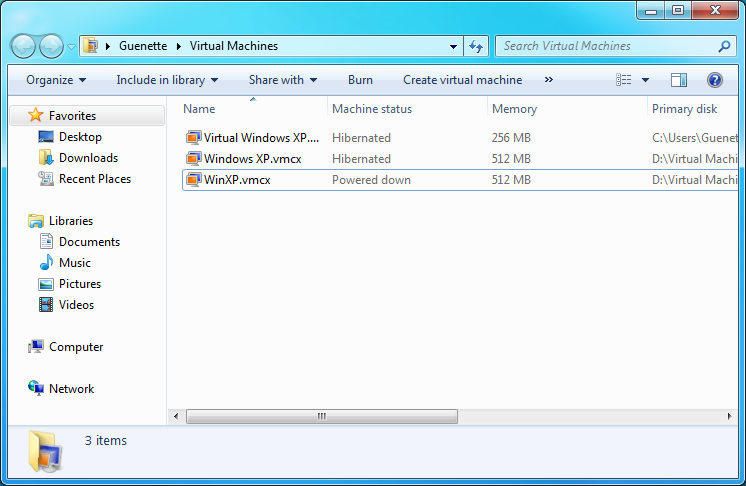Select the Windows XP.vmcx file name

coord(253,158)
